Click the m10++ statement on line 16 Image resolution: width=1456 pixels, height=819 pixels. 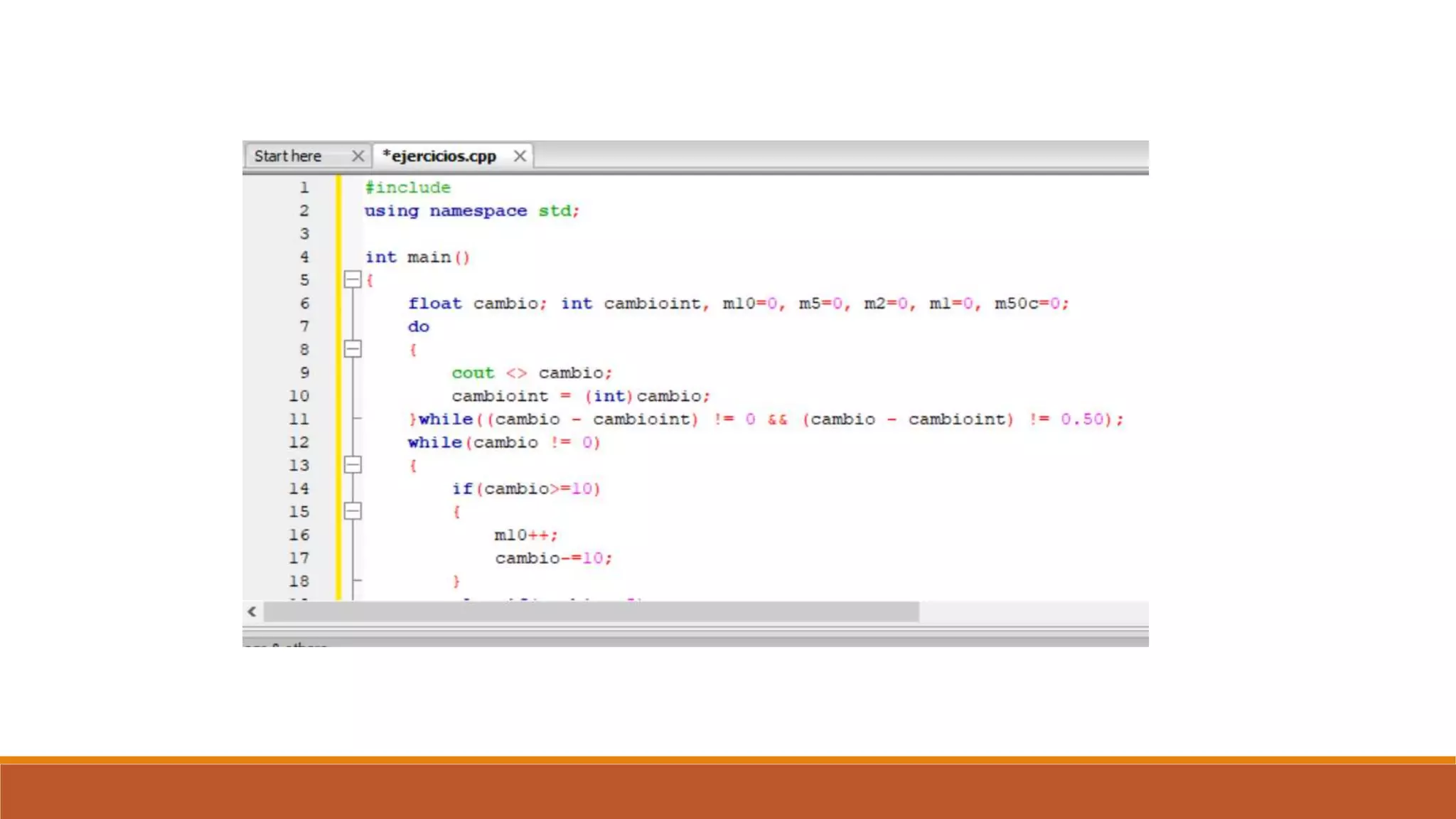(x=525, y=535)
